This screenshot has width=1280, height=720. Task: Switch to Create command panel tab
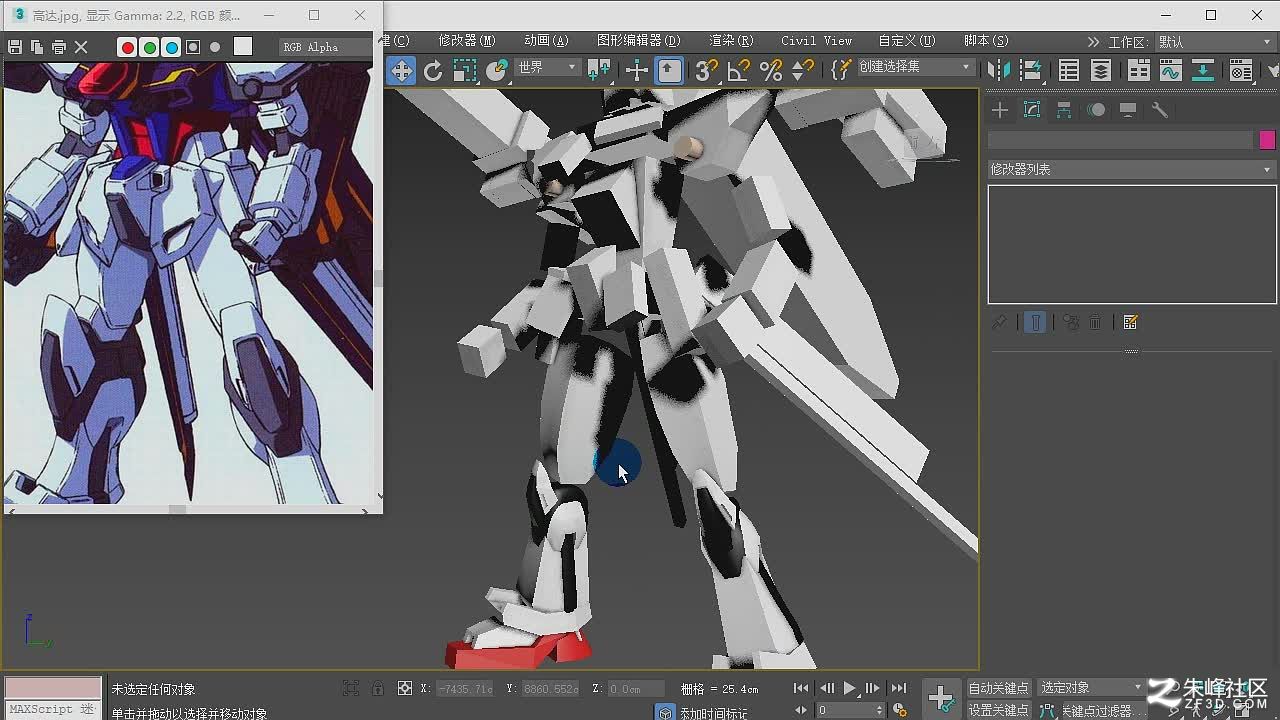(1000, 110)
